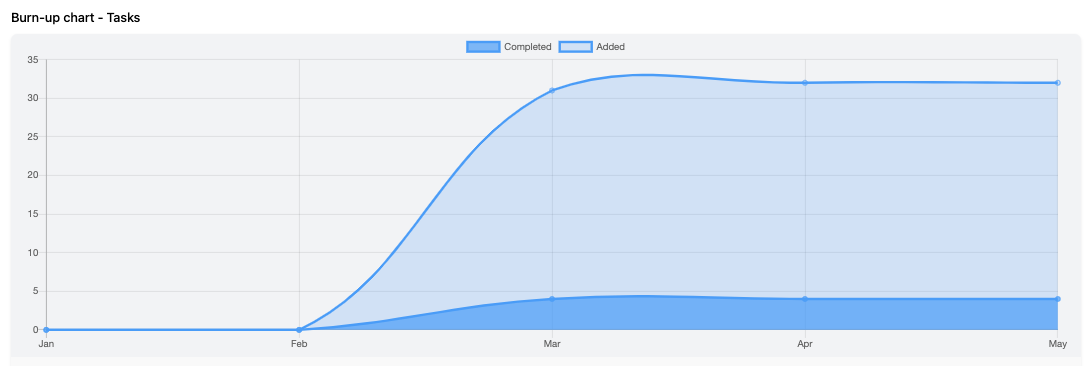Click the dark blue Completed legend swatch
The width and height of the screenshot is (1087, 366).
click(x=483, y=47)
